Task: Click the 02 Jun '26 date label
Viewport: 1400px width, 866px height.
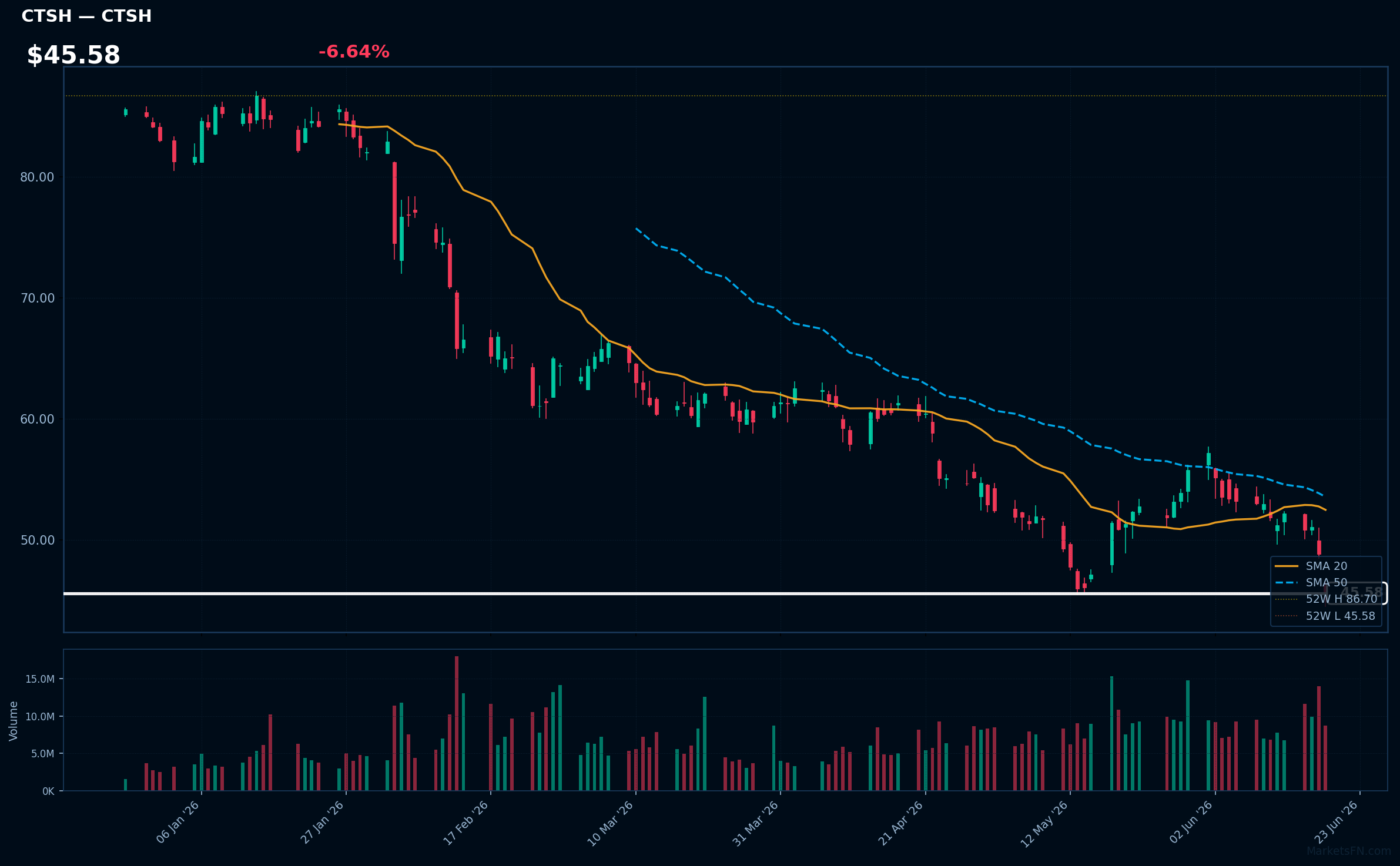Action: click(1191, 823)
